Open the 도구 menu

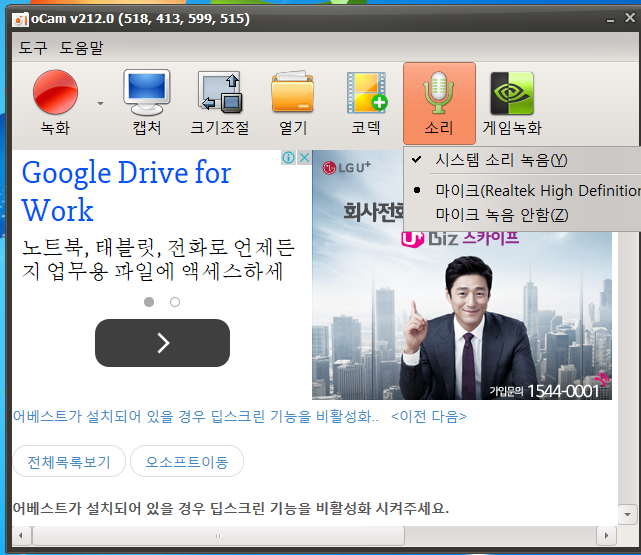[33, 48]
